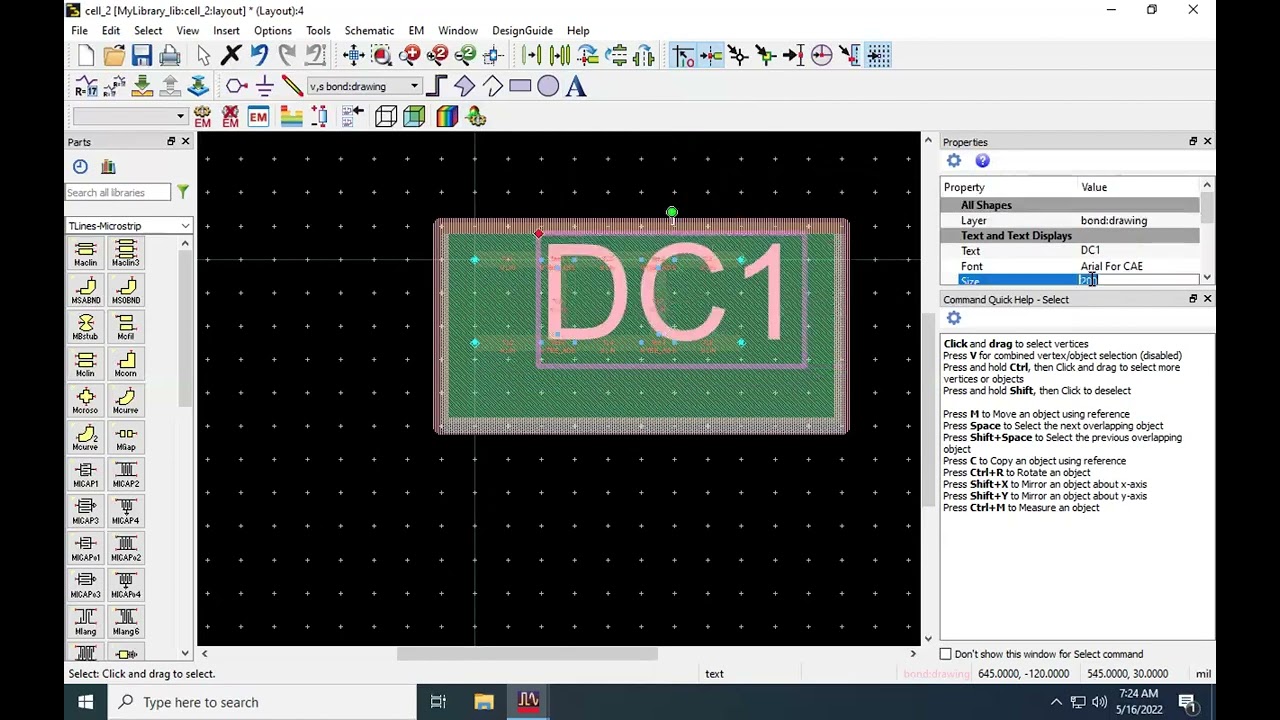Screen dimensions: 1280x720
Task: Open the empty combo box on third toolbar
Action: (129, 116)
